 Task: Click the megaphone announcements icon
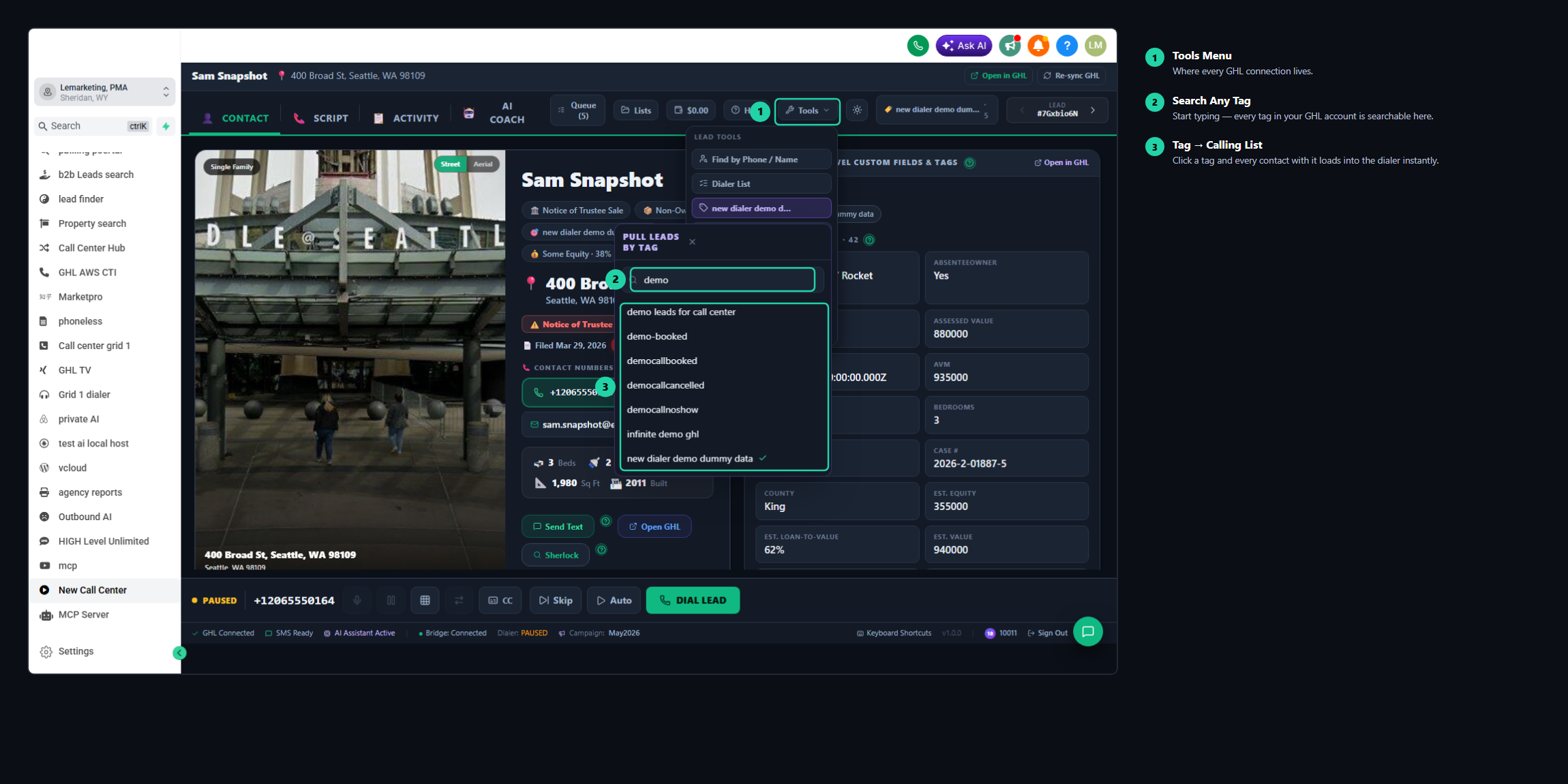pos(1010,46)
